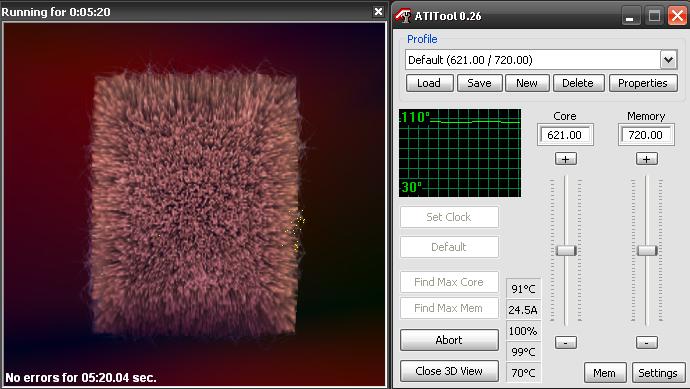Click the 'No errors for 05:20.04 sec.' text
This screenshot has height=389, width=690.
81,378
